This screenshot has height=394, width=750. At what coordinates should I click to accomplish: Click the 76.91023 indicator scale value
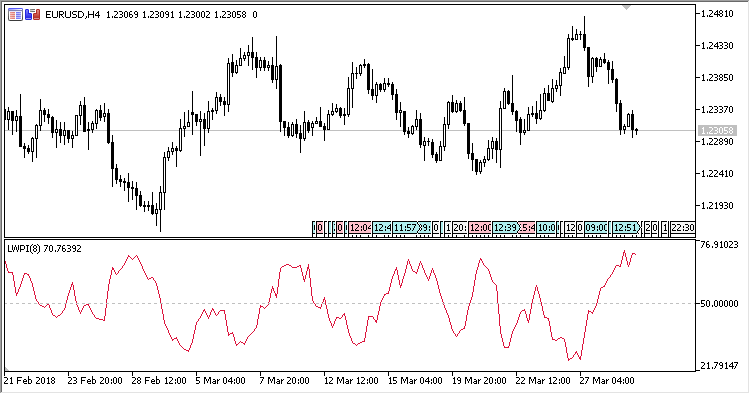719,245
